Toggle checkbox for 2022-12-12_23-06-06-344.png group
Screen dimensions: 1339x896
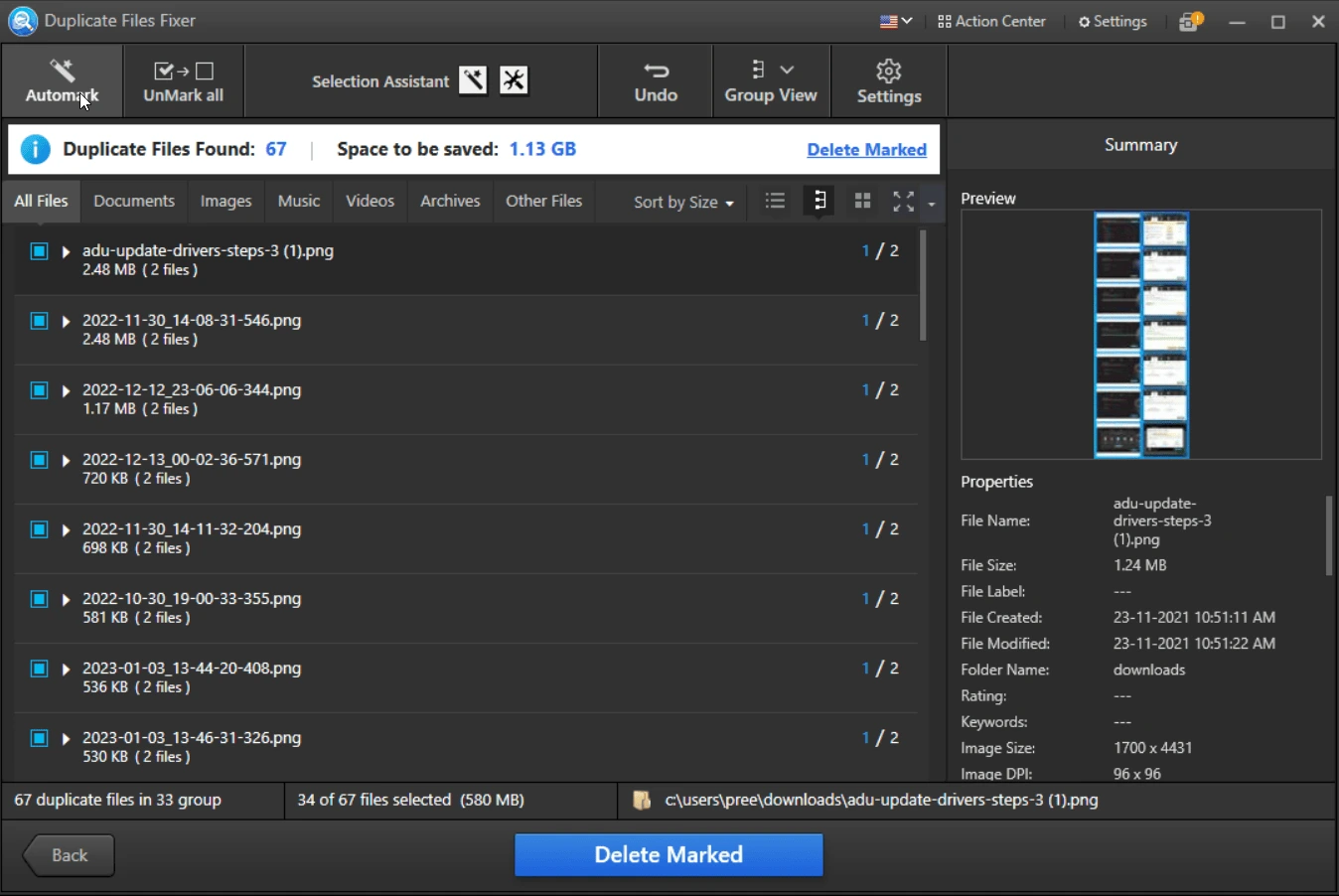point(39,390)
